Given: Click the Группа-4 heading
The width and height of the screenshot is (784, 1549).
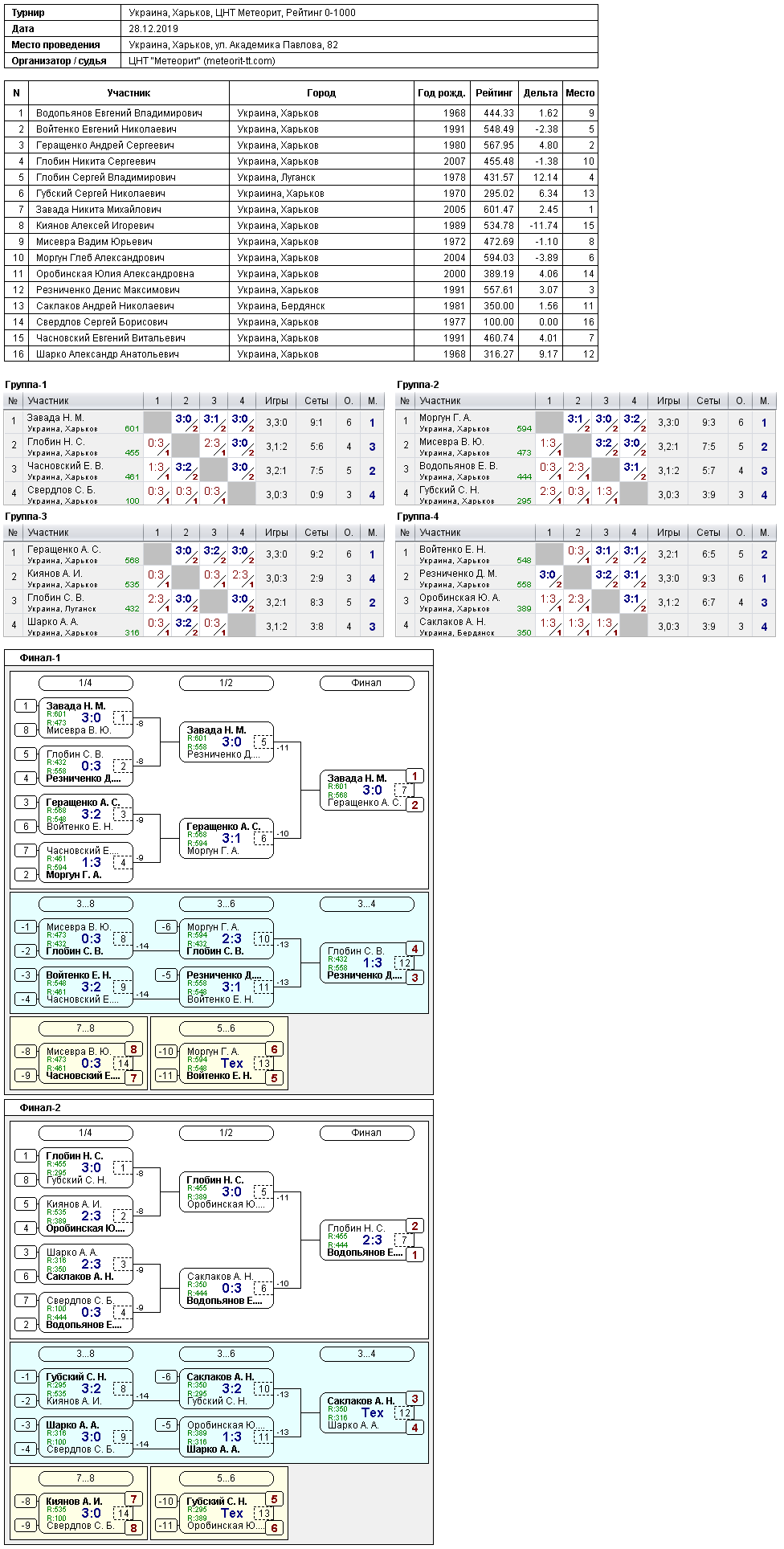Looking at the screenshot, I should point(418,517).
